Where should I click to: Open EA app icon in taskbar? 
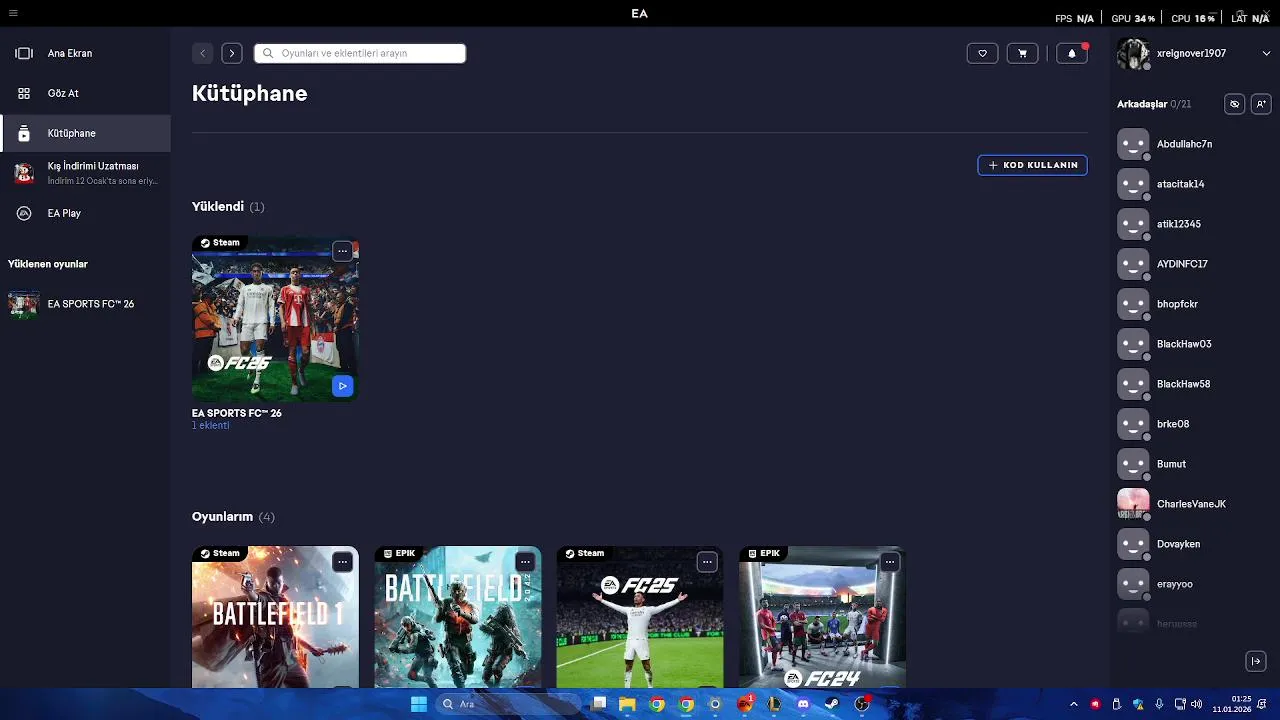pyautogui.click(x=745, y=704)
